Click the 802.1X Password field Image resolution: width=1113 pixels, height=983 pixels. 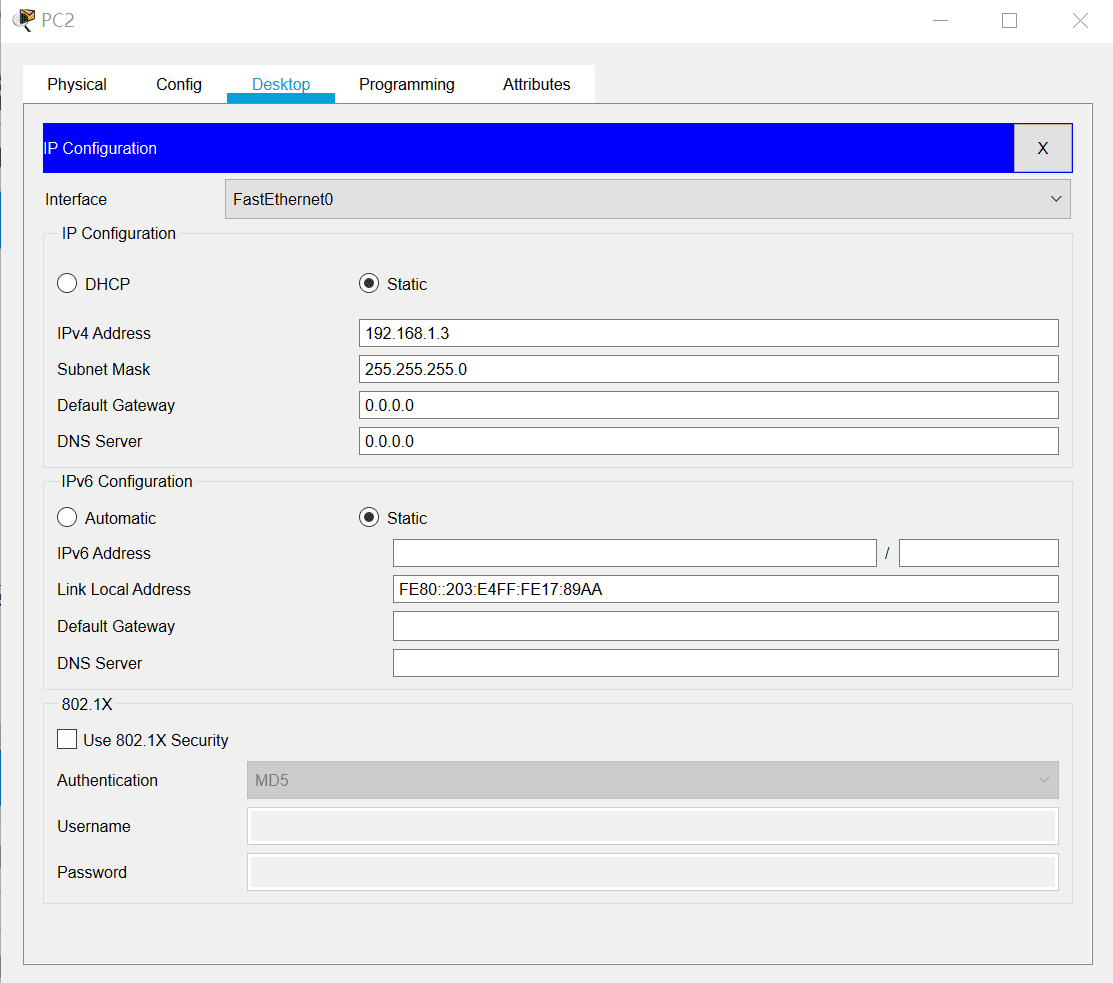652,872
